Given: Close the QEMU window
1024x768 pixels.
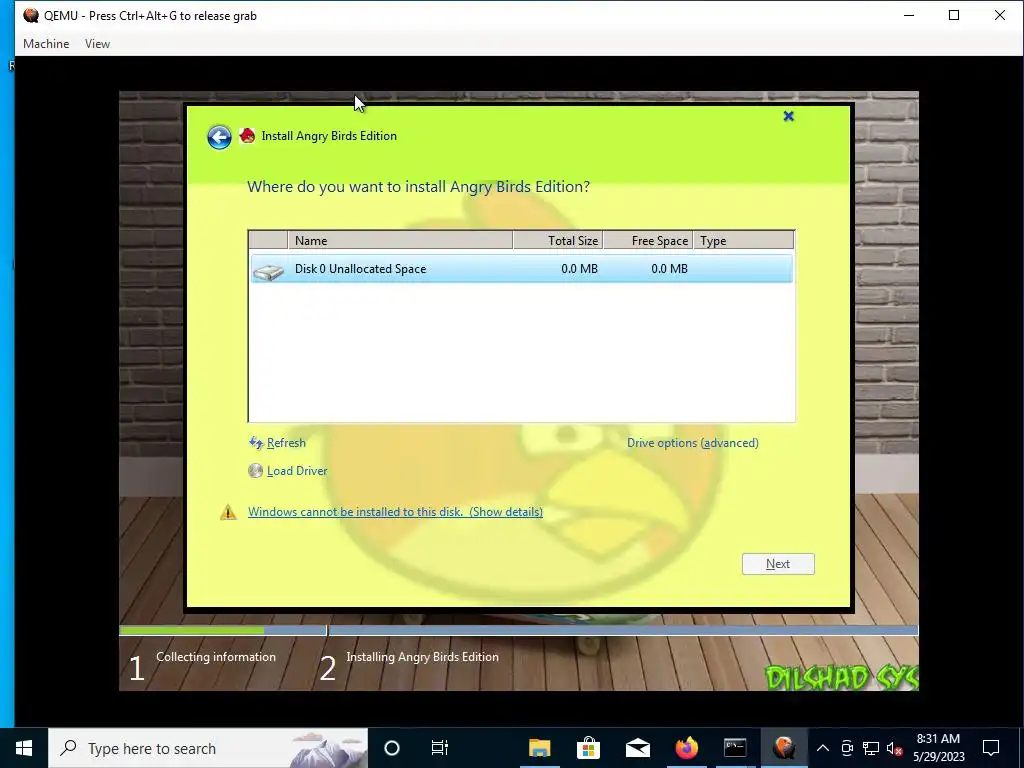Looking at the screenshot, I should tap(1000, 15).
